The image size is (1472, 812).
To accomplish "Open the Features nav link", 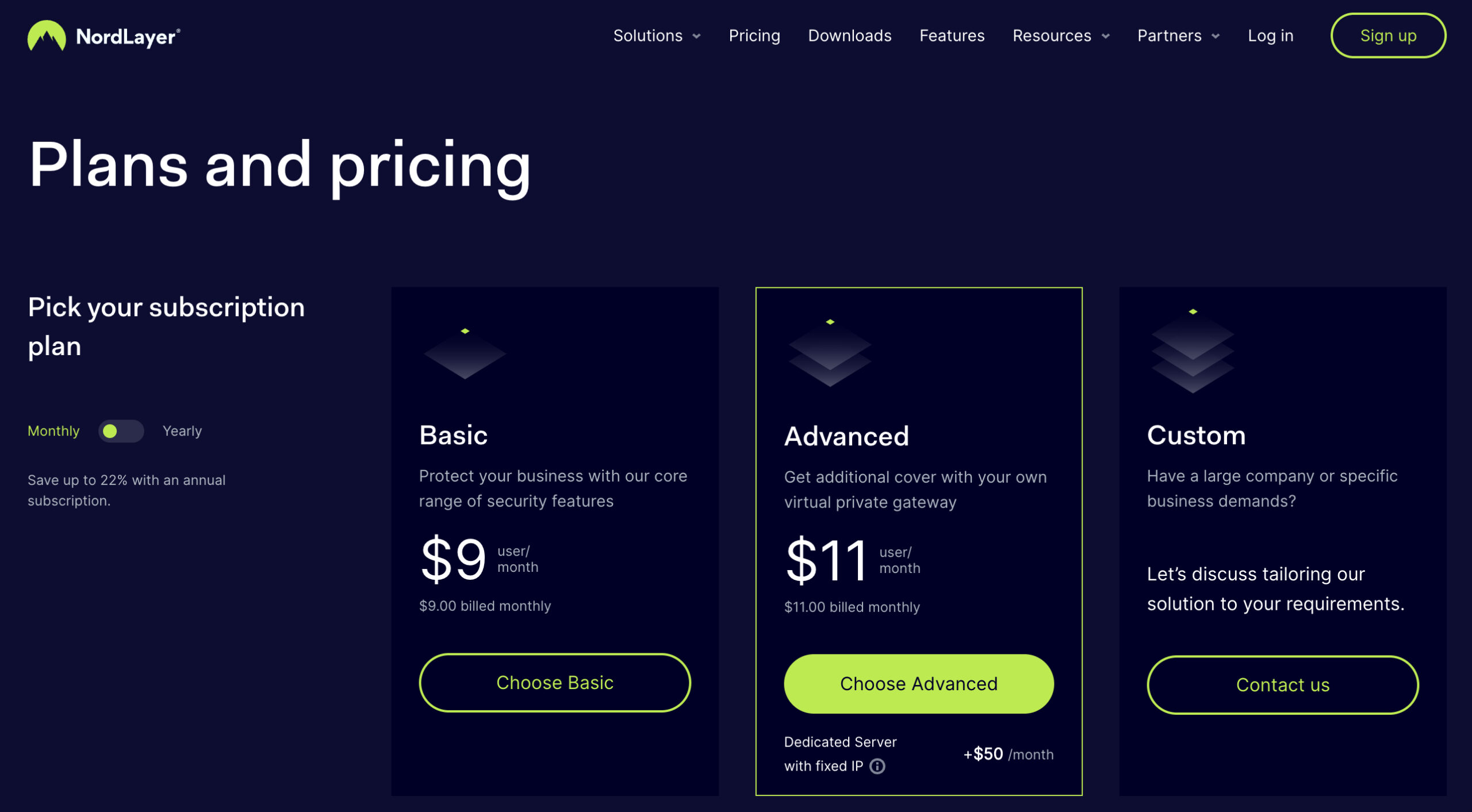I will click(952, 36).
